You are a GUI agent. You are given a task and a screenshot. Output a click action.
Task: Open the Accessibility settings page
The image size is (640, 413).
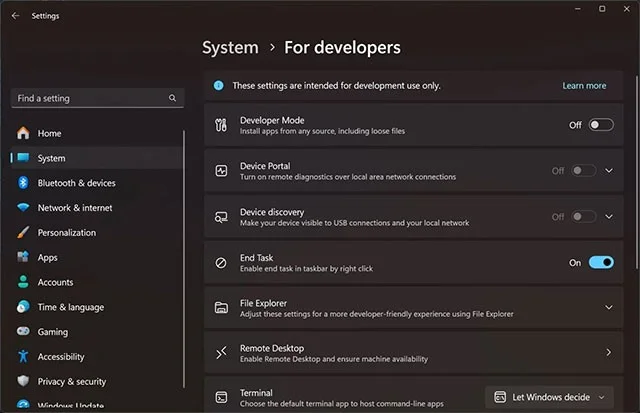coord(97,357)
